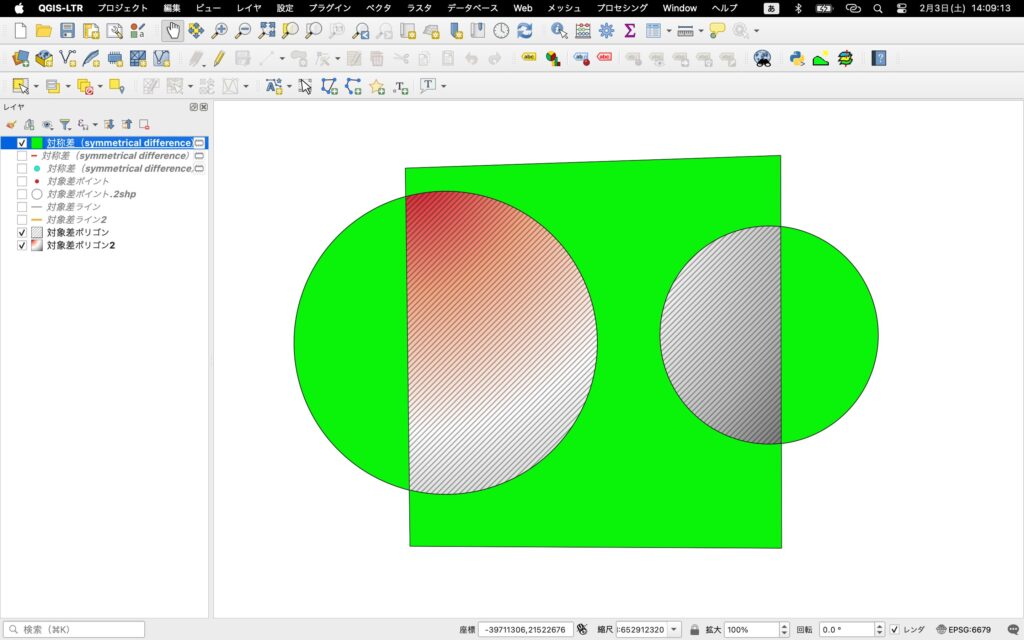The image size is (1024, 640).
Task: Click the Zoom In magnifier tool
Action: [219, 31]
